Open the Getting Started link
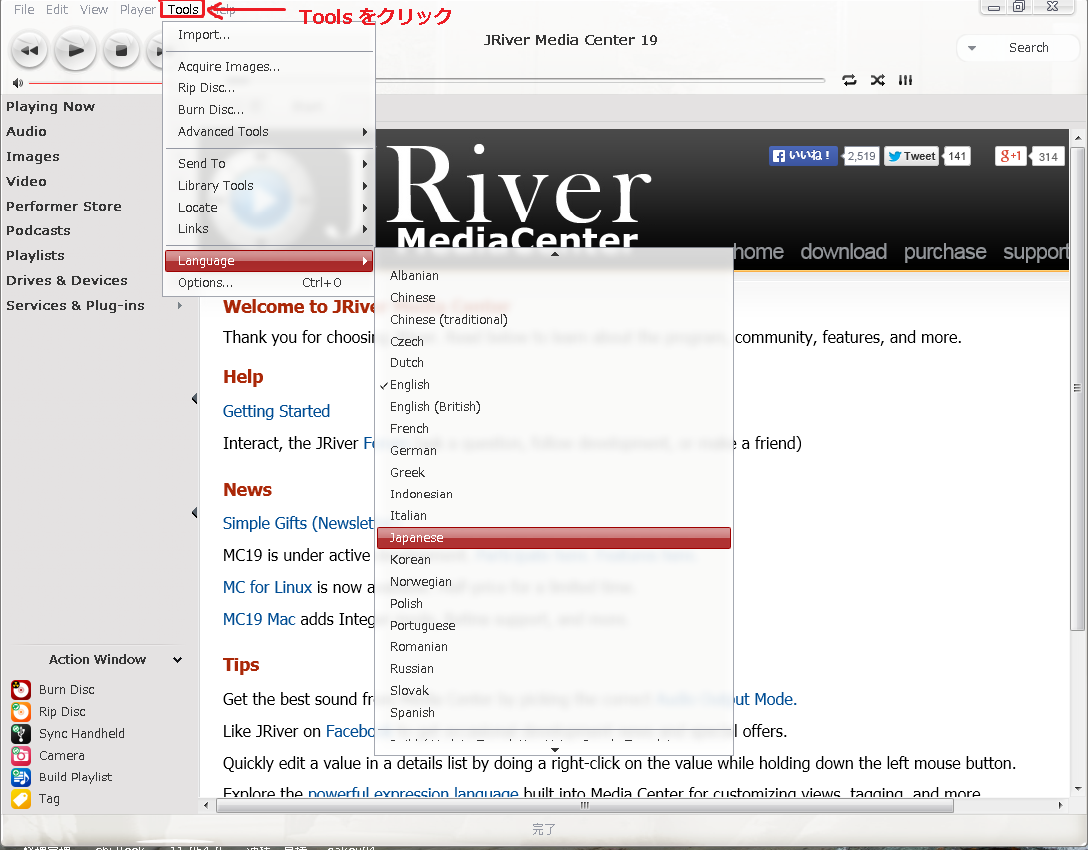This screenshot has height=850, width=1088. (x=276, y=411)
